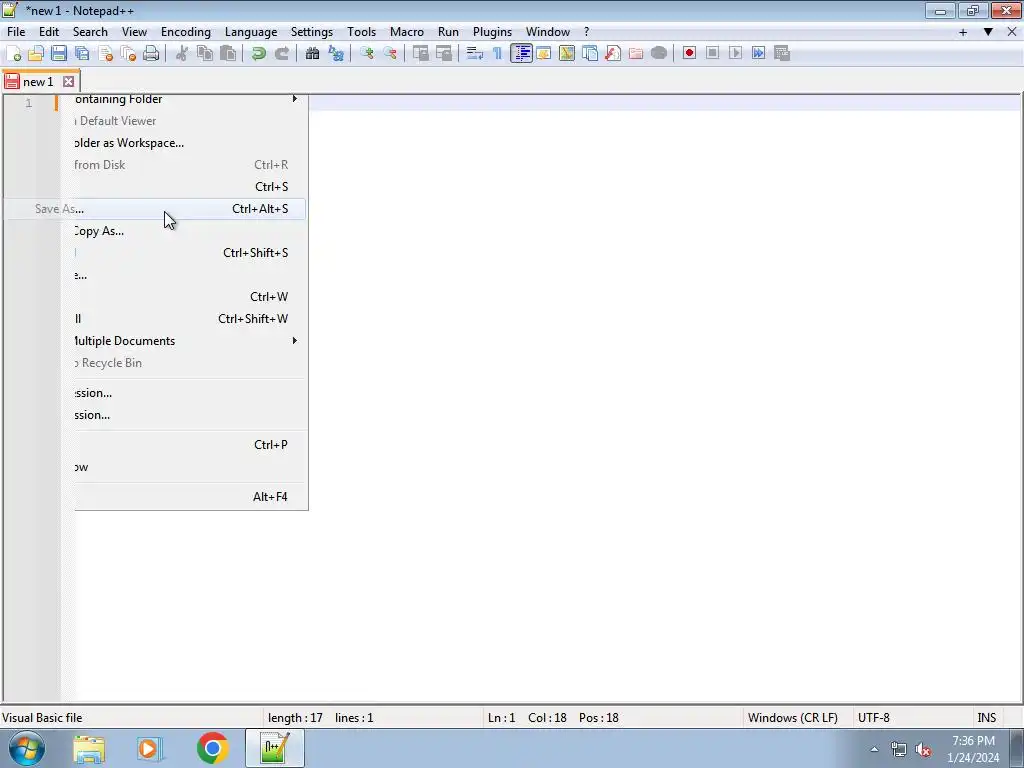Open the View menu
This screenshot has height=768, width=1024.
(x=134, y=32)
